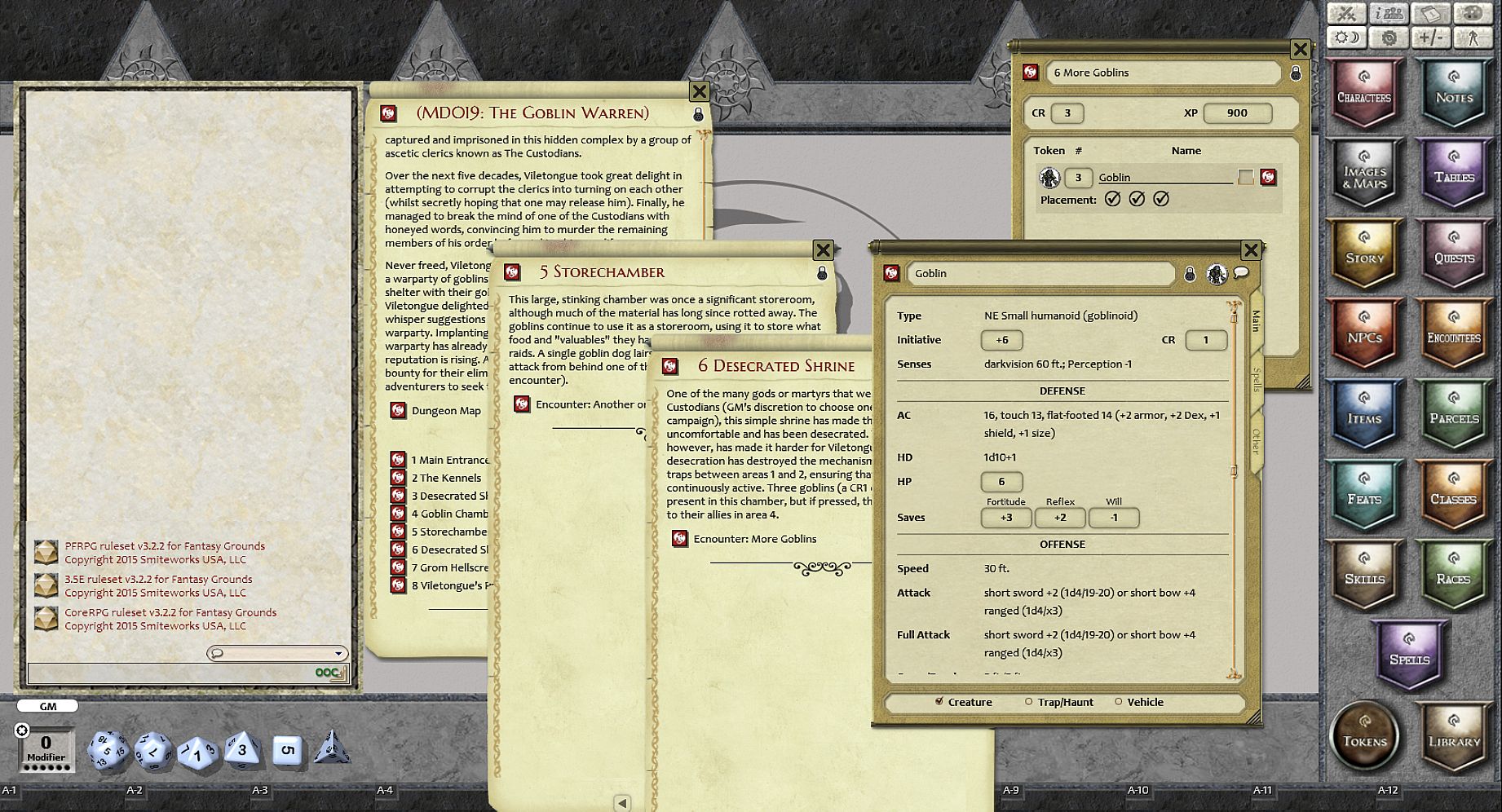Click the Initiative +6 field
The width and height of the screenshot is (1502, 812).
click(1002, 340)
